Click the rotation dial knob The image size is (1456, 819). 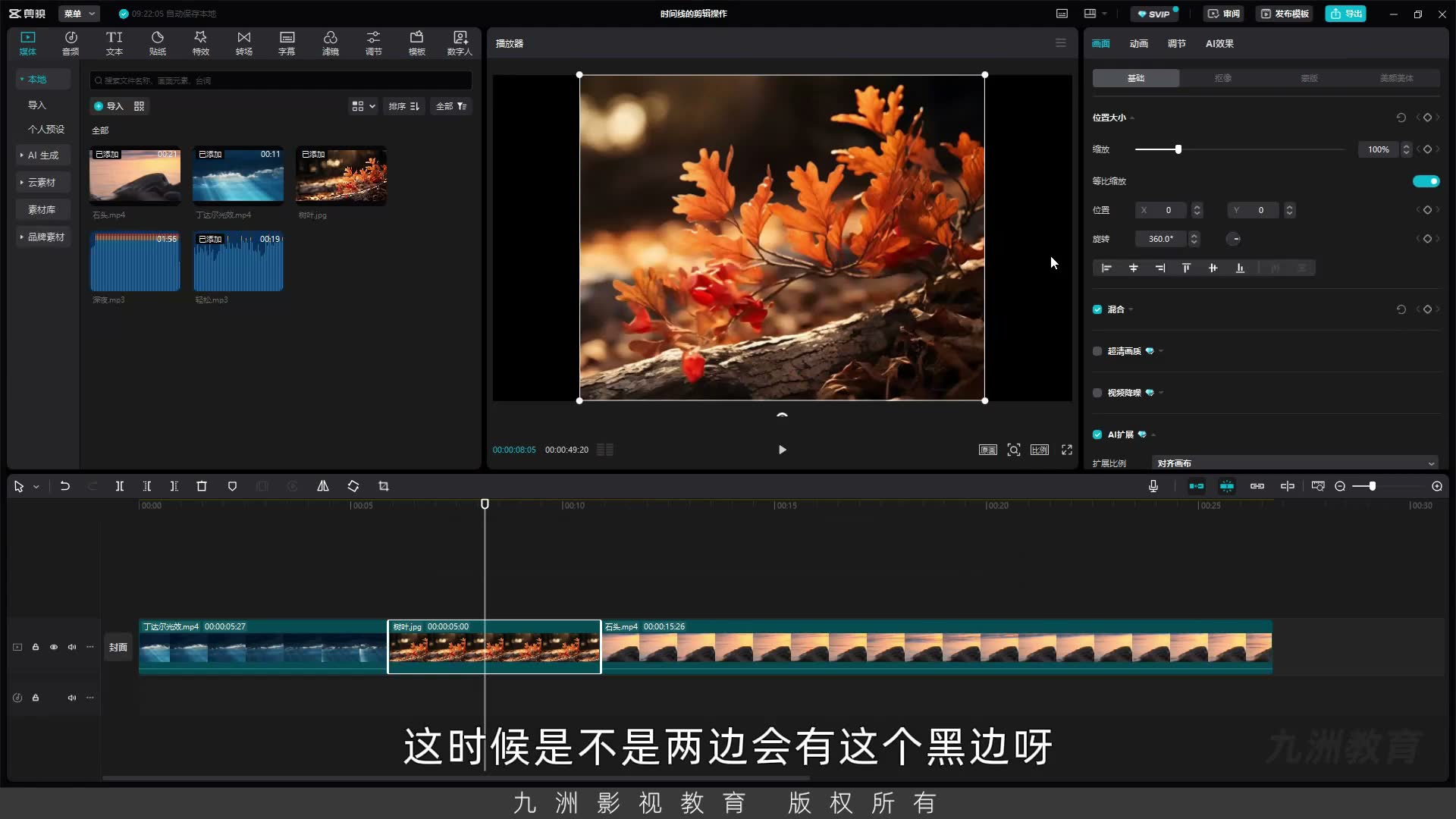(1234, 239)
